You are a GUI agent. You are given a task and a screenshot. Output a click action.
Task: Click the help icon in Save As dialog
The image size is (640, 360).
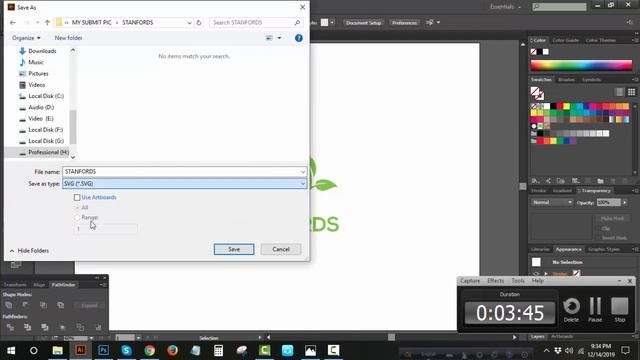click(299, 38)
